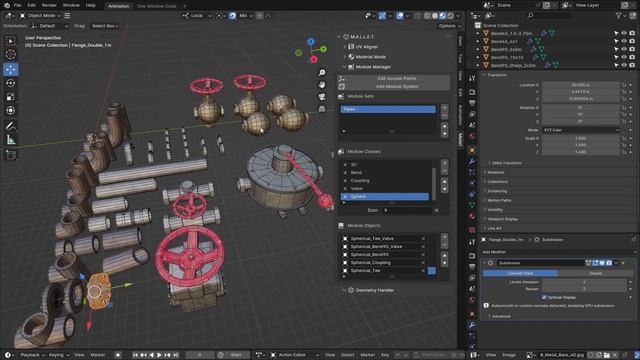Screen dimensions: 640x360
Task: Select the Scale tool in toolbar
Action: (11, 97)
